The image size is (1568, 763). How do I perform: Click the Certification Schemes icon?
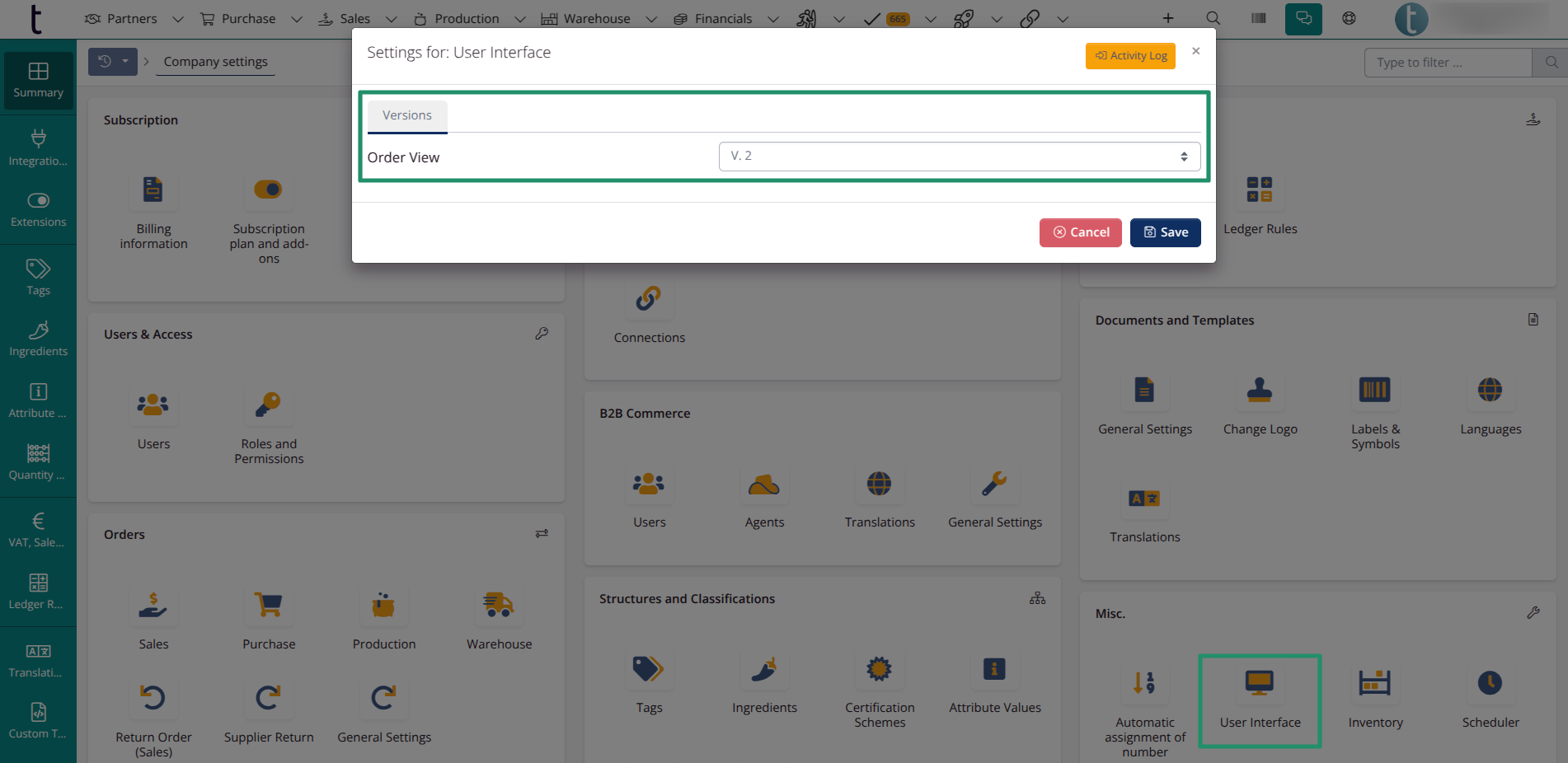[x=879, y=669]
